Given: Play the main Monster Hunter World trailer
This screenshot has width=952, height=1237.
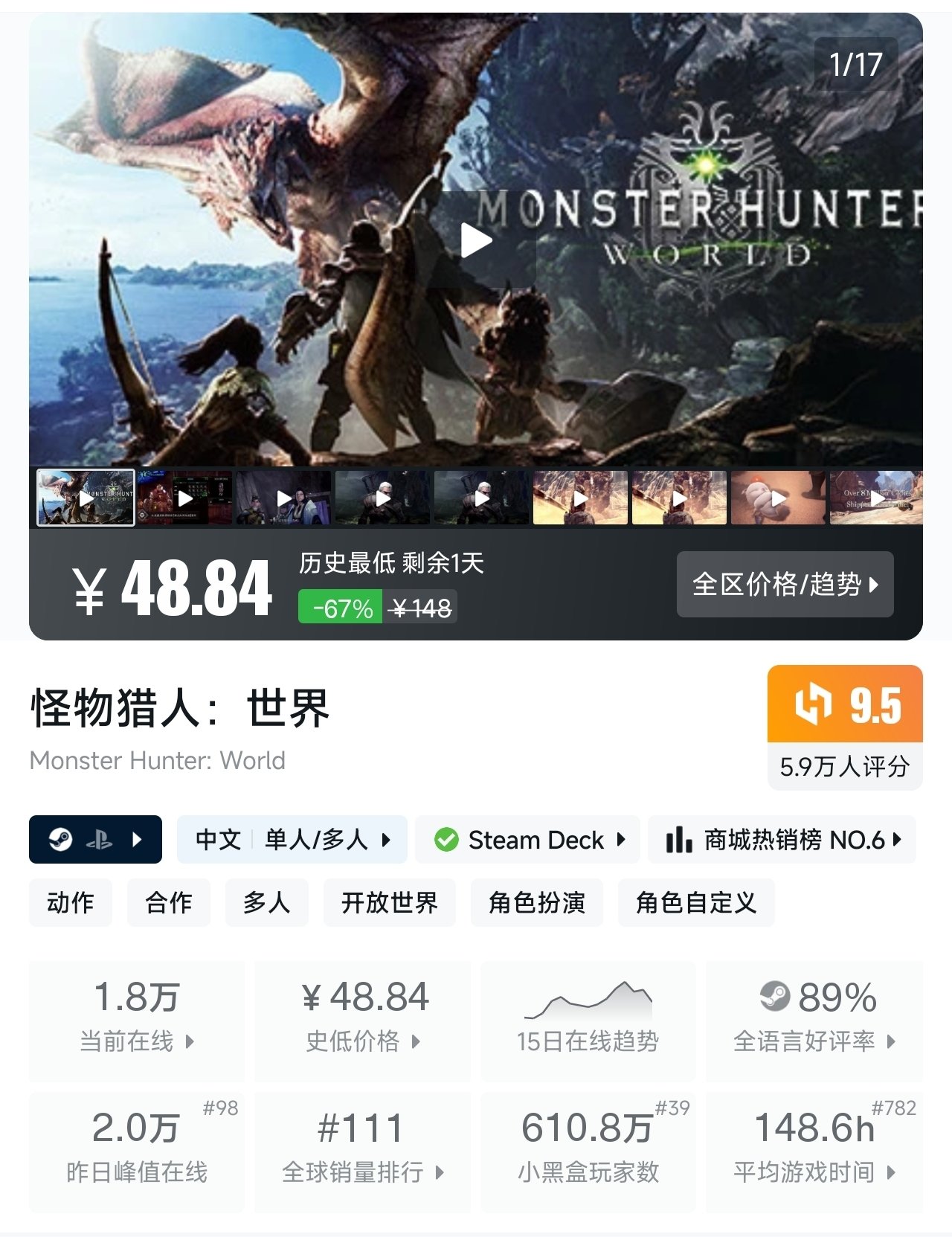Looking at the screenshot, I should click(x=477, y=240).
